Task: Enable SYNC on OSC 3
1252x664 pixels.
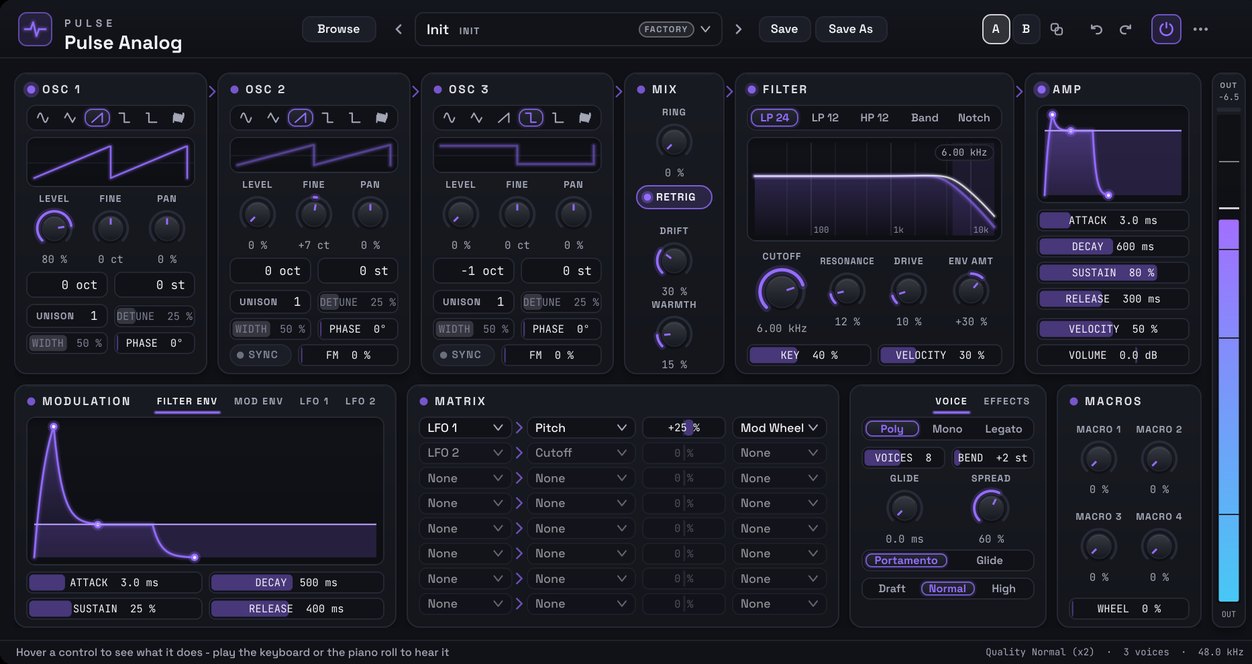Action: point(464,355)
